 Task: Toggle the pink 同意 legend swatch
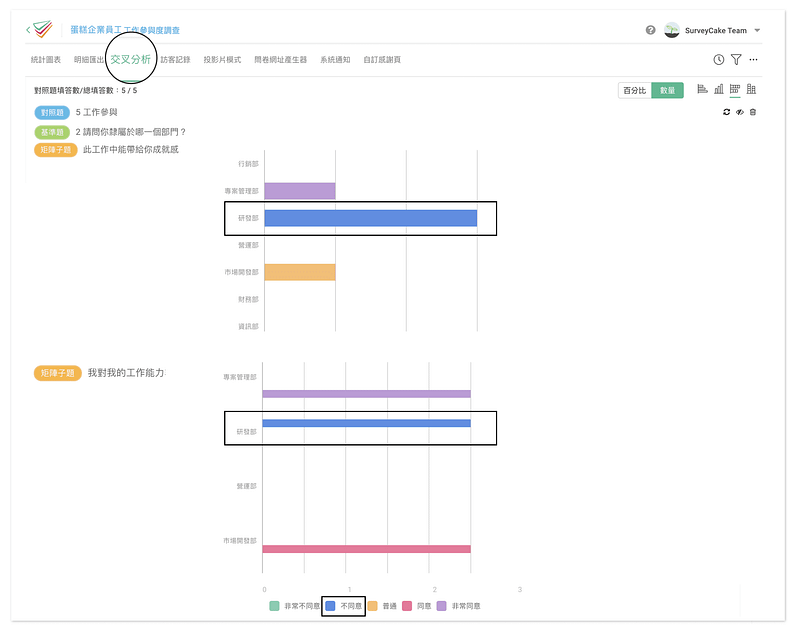407,606
